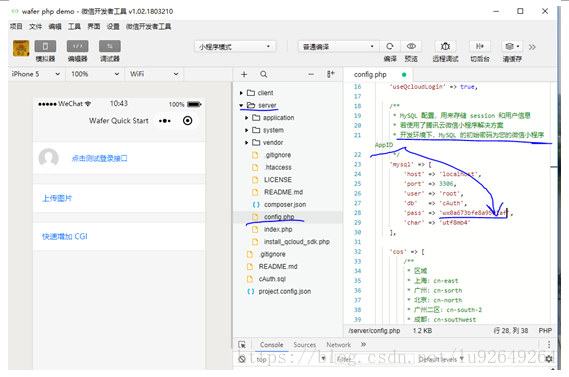Select index.php in the file tree
This screenshot has height=377, width=569.
[278, 229]
